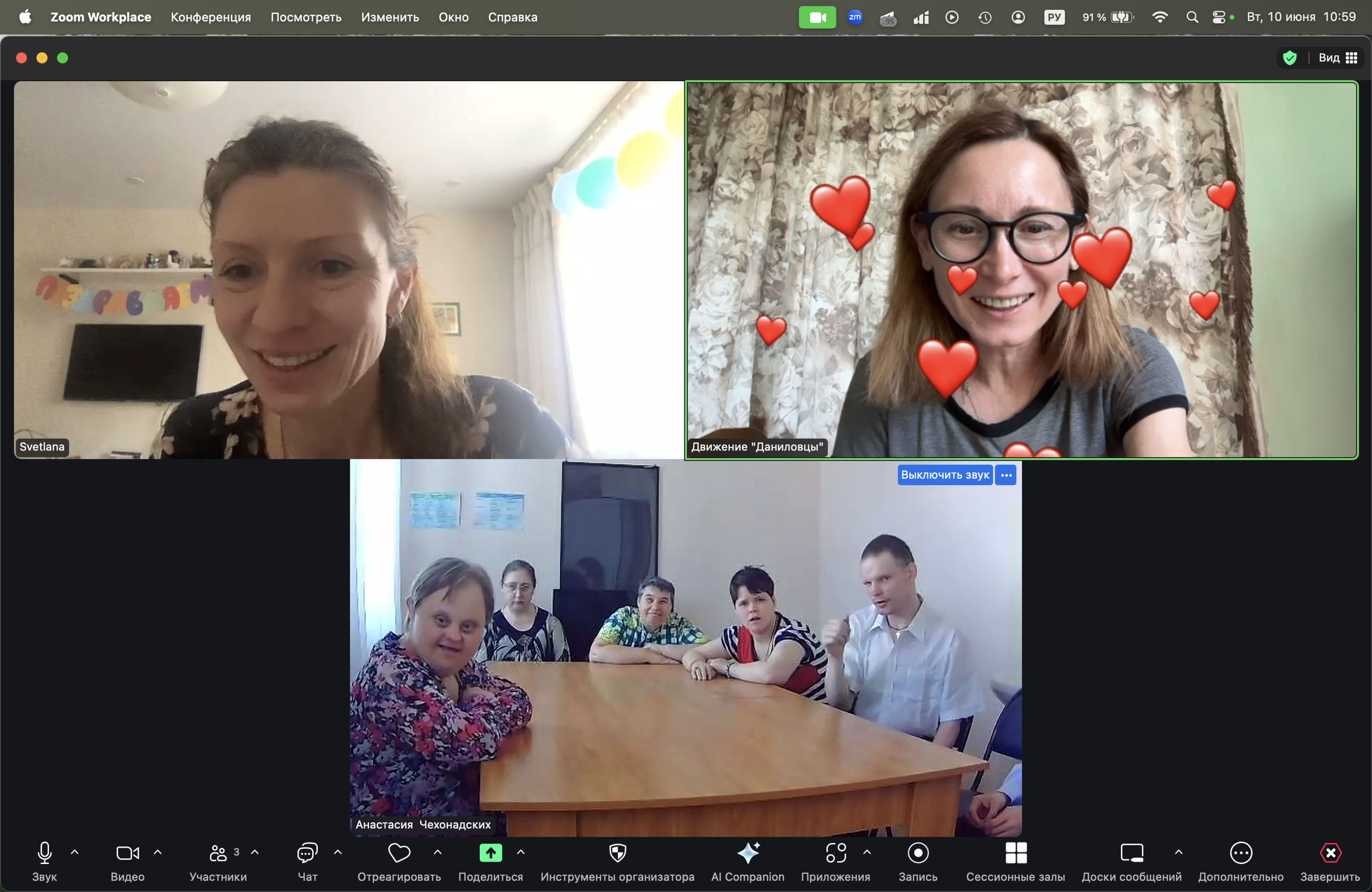Open the Приложения apps icon
The image size is (1372, 892).
835,854
